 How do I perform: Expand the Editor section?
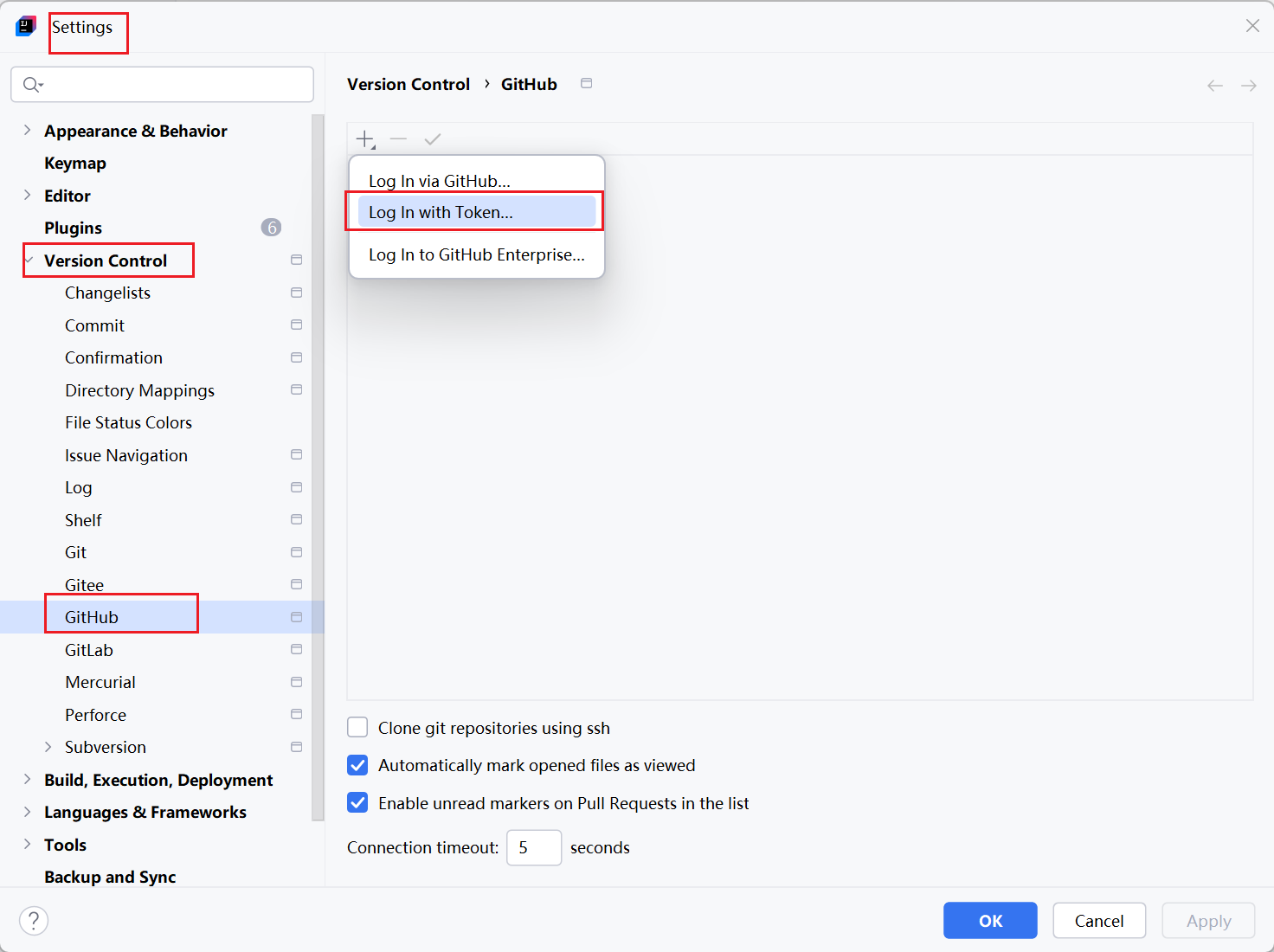(27, 195)
